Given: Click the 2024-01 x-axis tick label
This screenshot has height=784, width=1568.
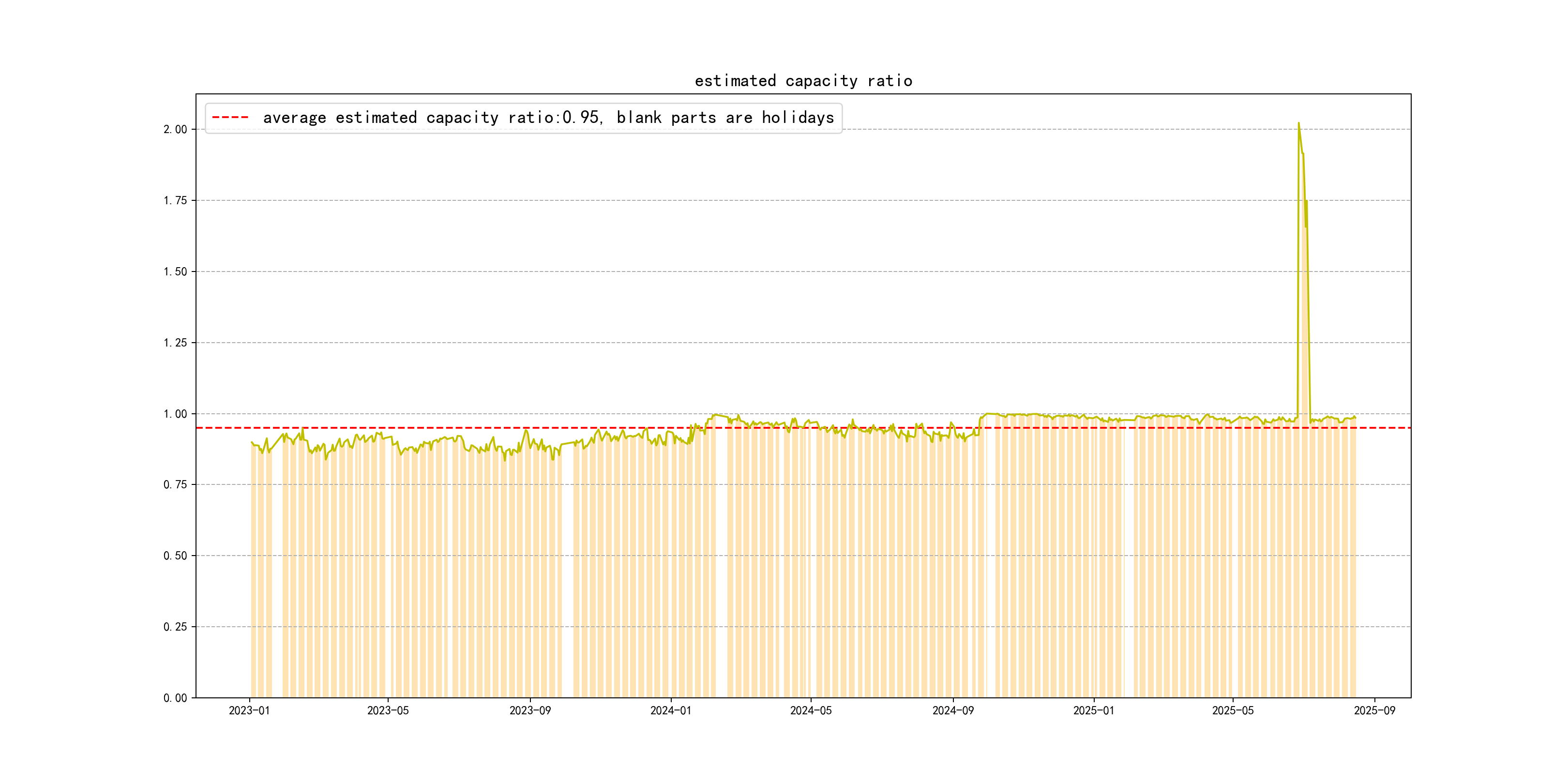Looking at the screenshot, I should 671,710.
